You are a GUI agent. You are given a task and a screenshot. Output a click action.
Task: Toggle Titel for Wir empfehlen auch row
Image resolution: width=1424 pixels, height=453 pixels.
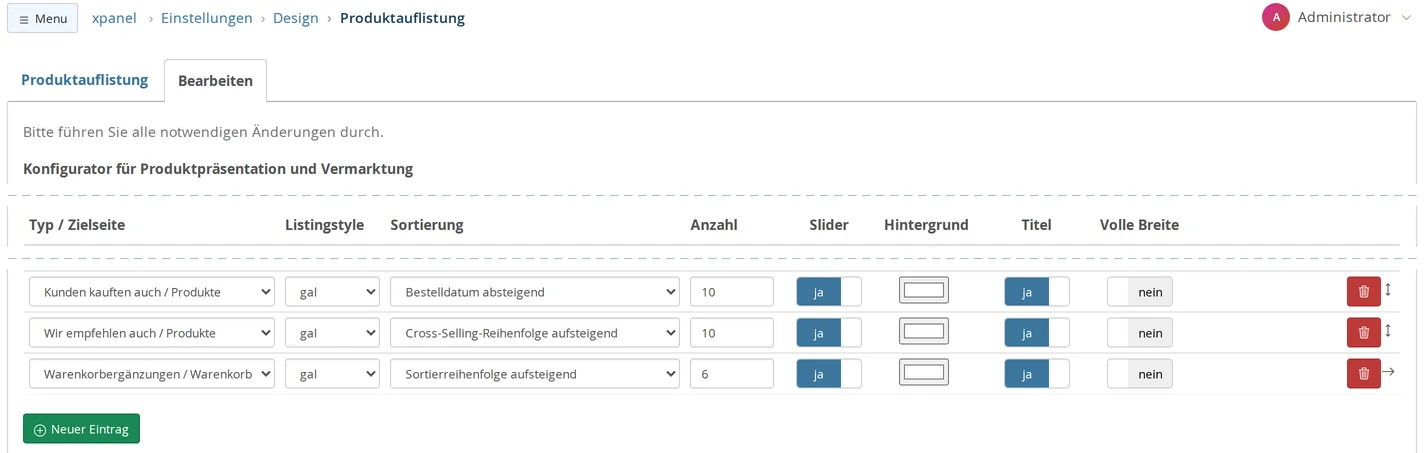(1037, 333)
